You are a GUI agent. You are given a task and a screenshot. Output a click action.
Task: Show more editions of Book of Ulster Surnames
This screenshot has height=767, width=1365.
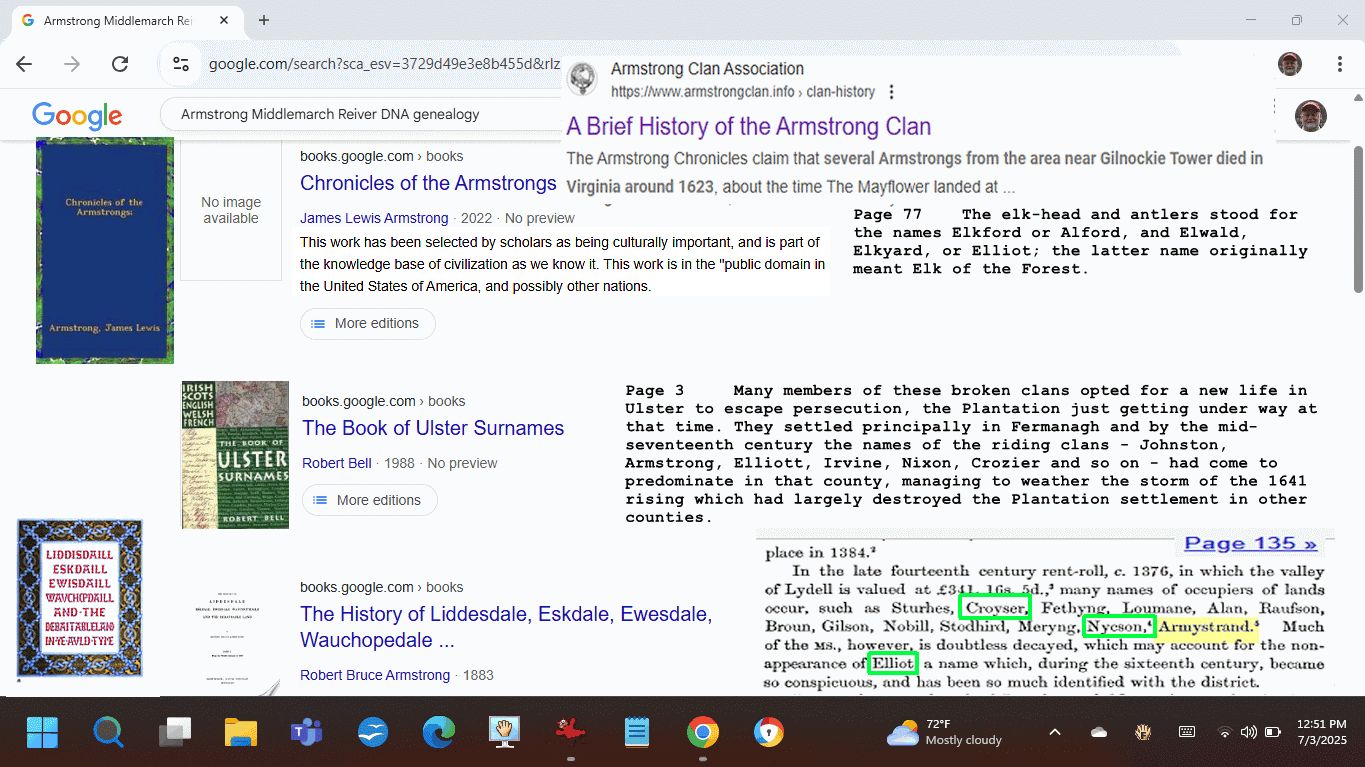tap(369, 500)
